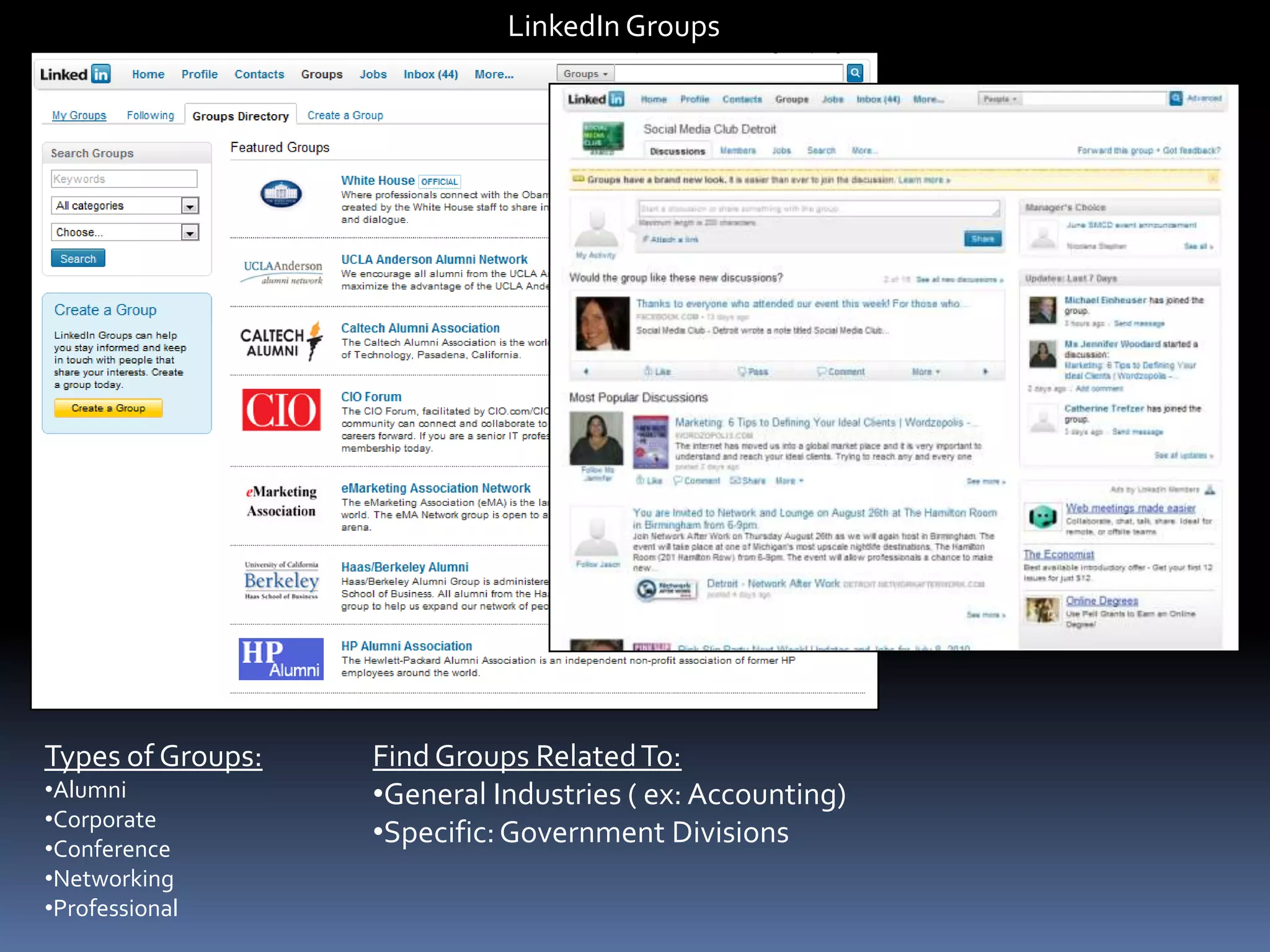This screenshot has height=952, width=1270.
Task: Click the CIO Forum red logo
Action: point(281,410)
